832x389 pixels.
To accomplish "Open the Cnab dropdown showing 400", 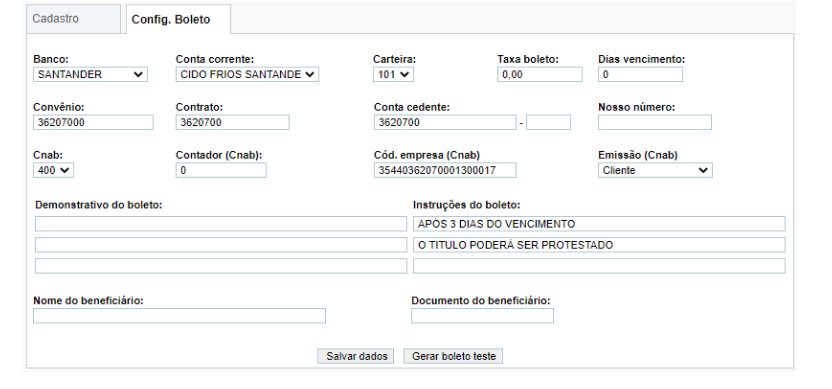I will pos(54,170).
